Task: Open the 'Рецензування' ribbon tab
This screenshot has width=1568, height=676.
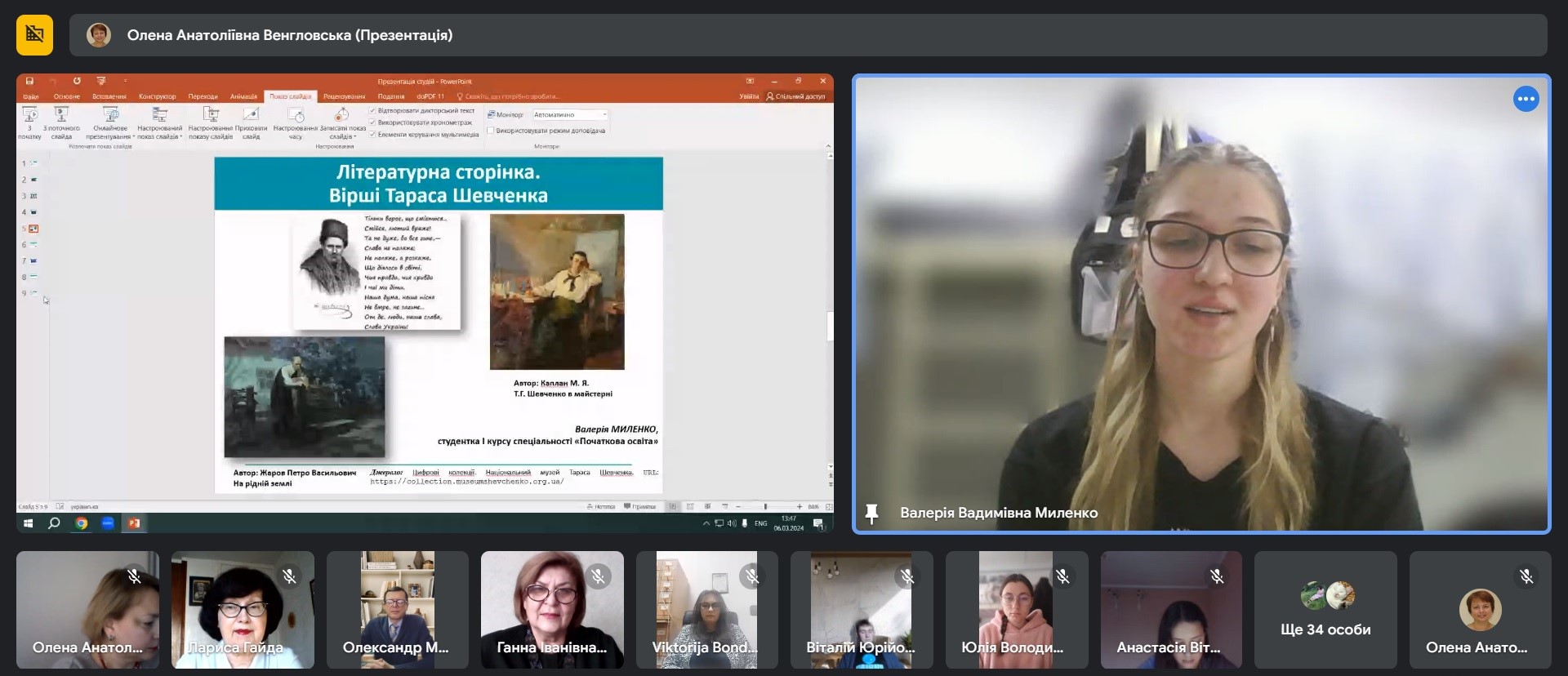Action: pyautogui.click(x=344, y=96)
